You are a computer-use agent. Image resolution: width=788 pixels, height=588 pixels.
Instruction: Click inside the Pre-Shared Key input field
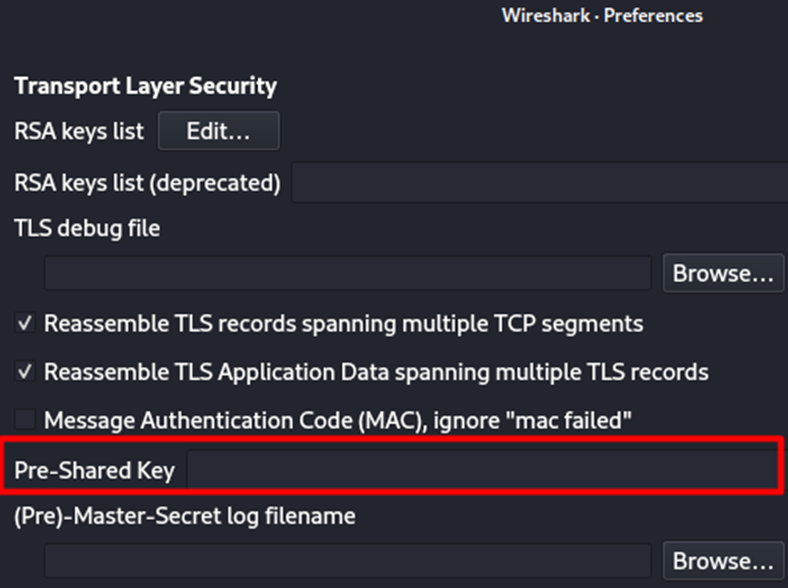(x=480, y=470)
